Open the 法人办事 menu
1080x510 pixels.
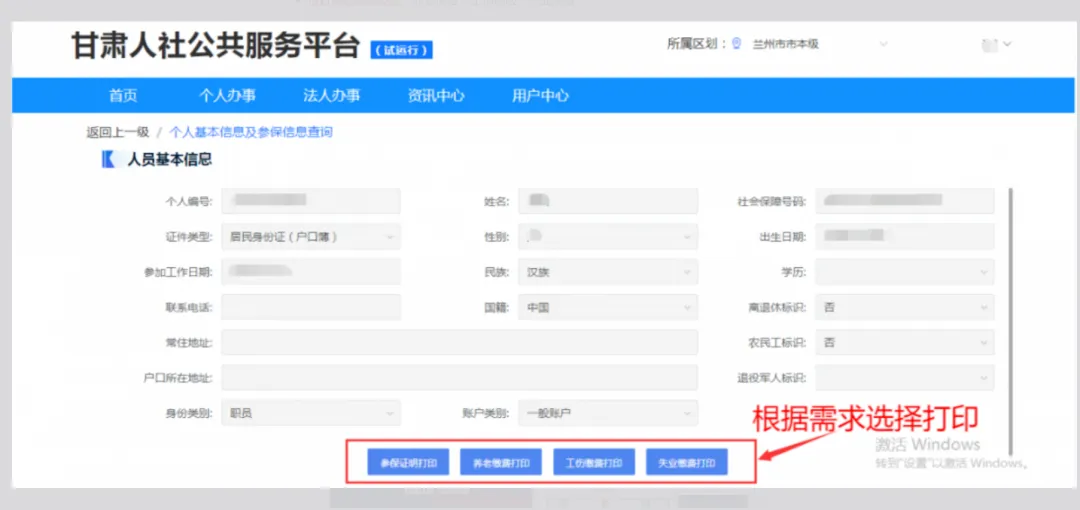click(x=331, y=96)
